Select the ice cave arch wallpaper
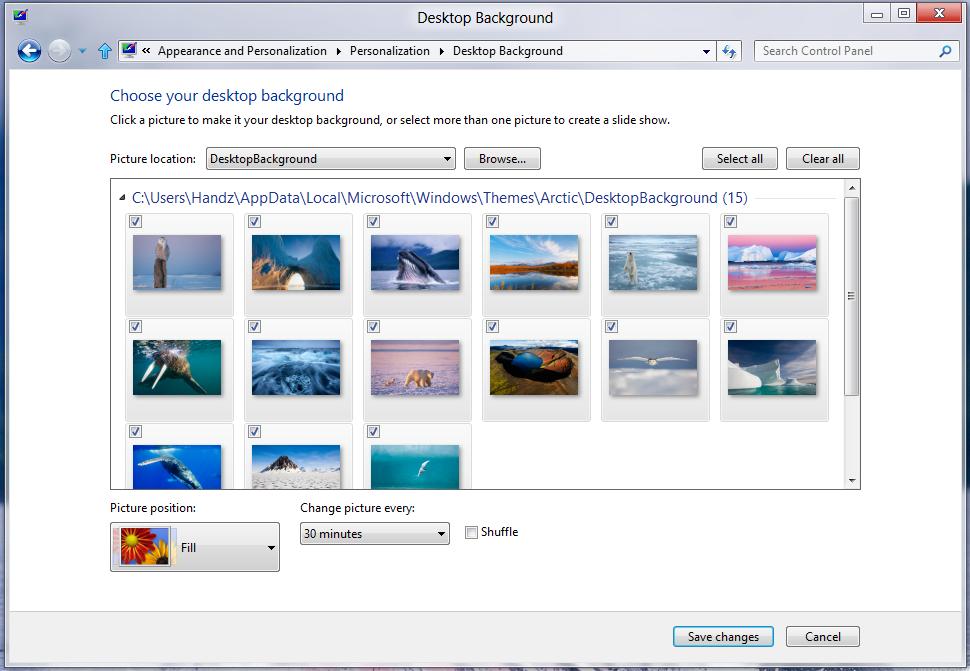The image size is (970, 671). click(296, 263)
